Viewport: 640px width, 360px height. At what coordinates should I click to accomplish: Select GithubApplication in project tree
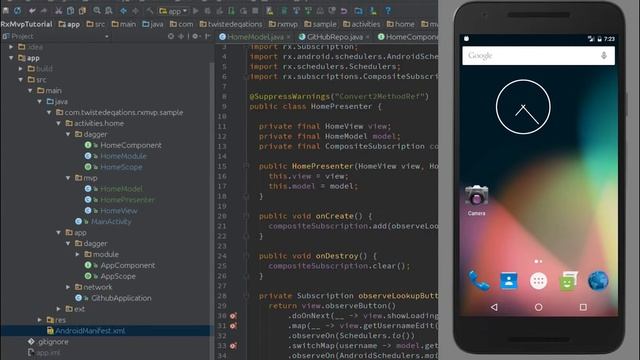121,298
